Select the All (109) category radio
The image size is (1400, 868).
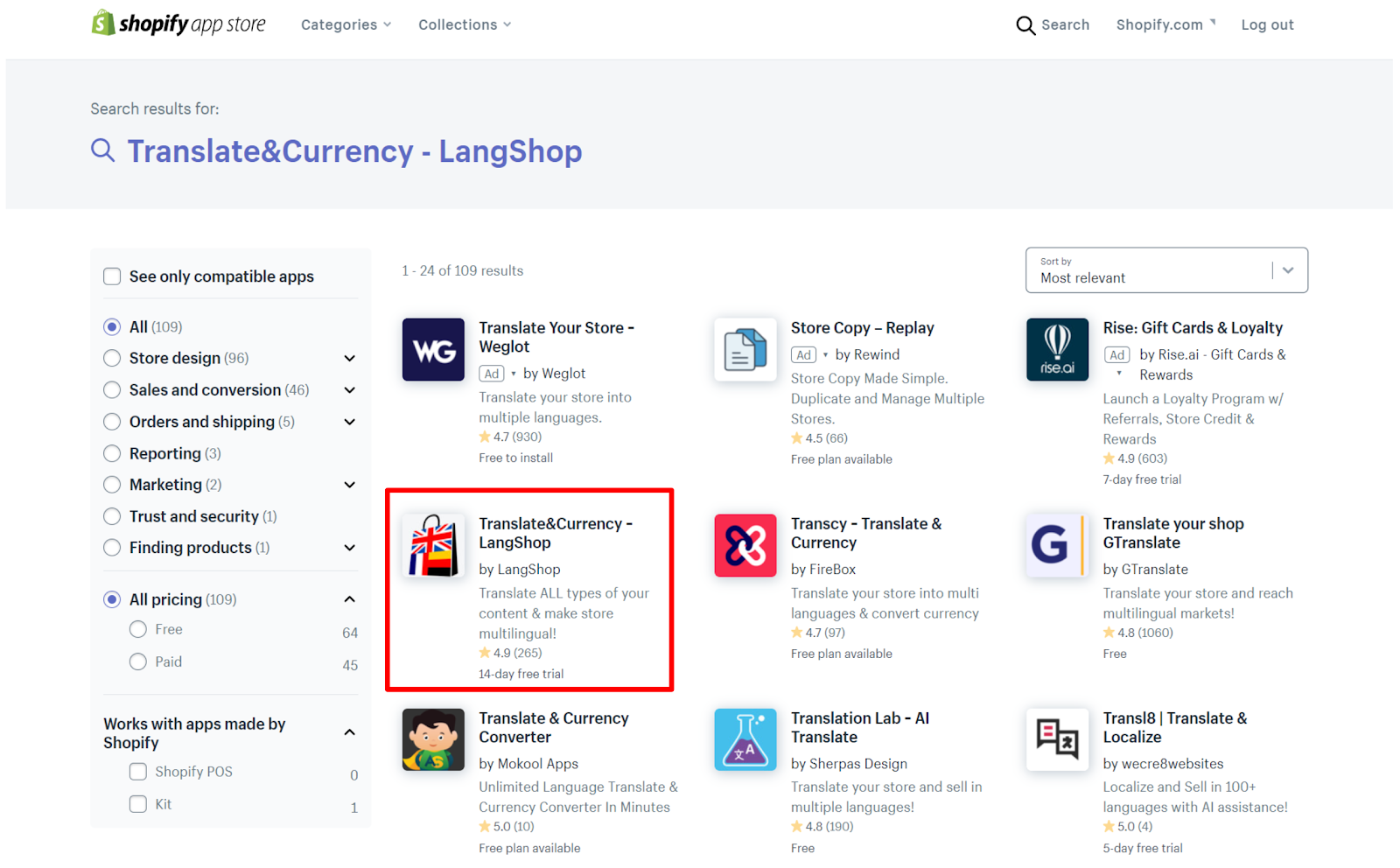coord(112,326)
